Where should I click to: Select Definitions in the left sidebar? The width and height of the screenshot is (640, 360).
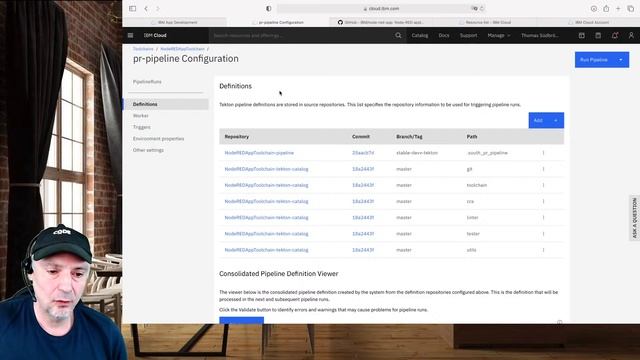(166, 104)
